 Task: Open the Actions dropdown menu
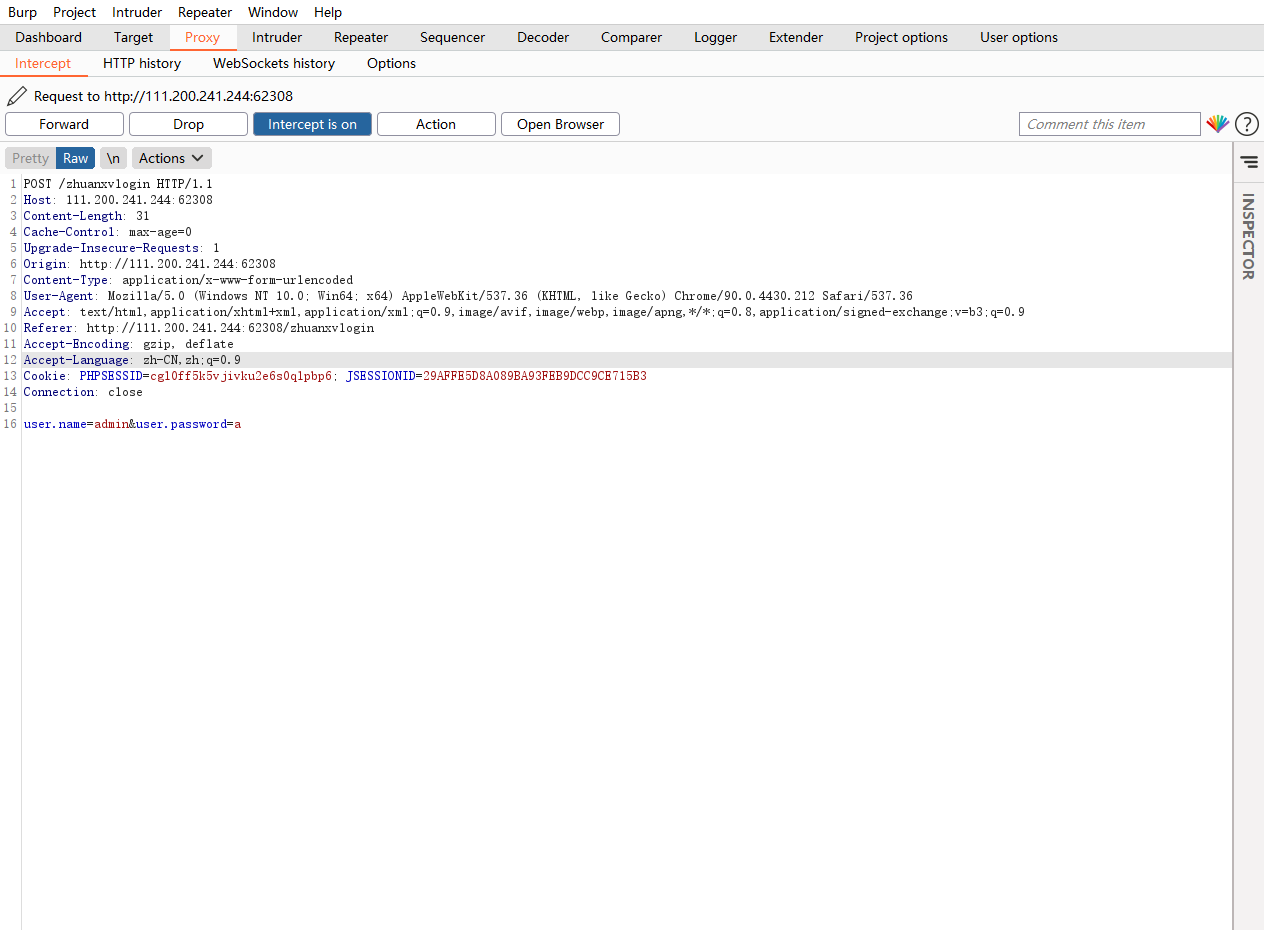click(x=170, y=158)
